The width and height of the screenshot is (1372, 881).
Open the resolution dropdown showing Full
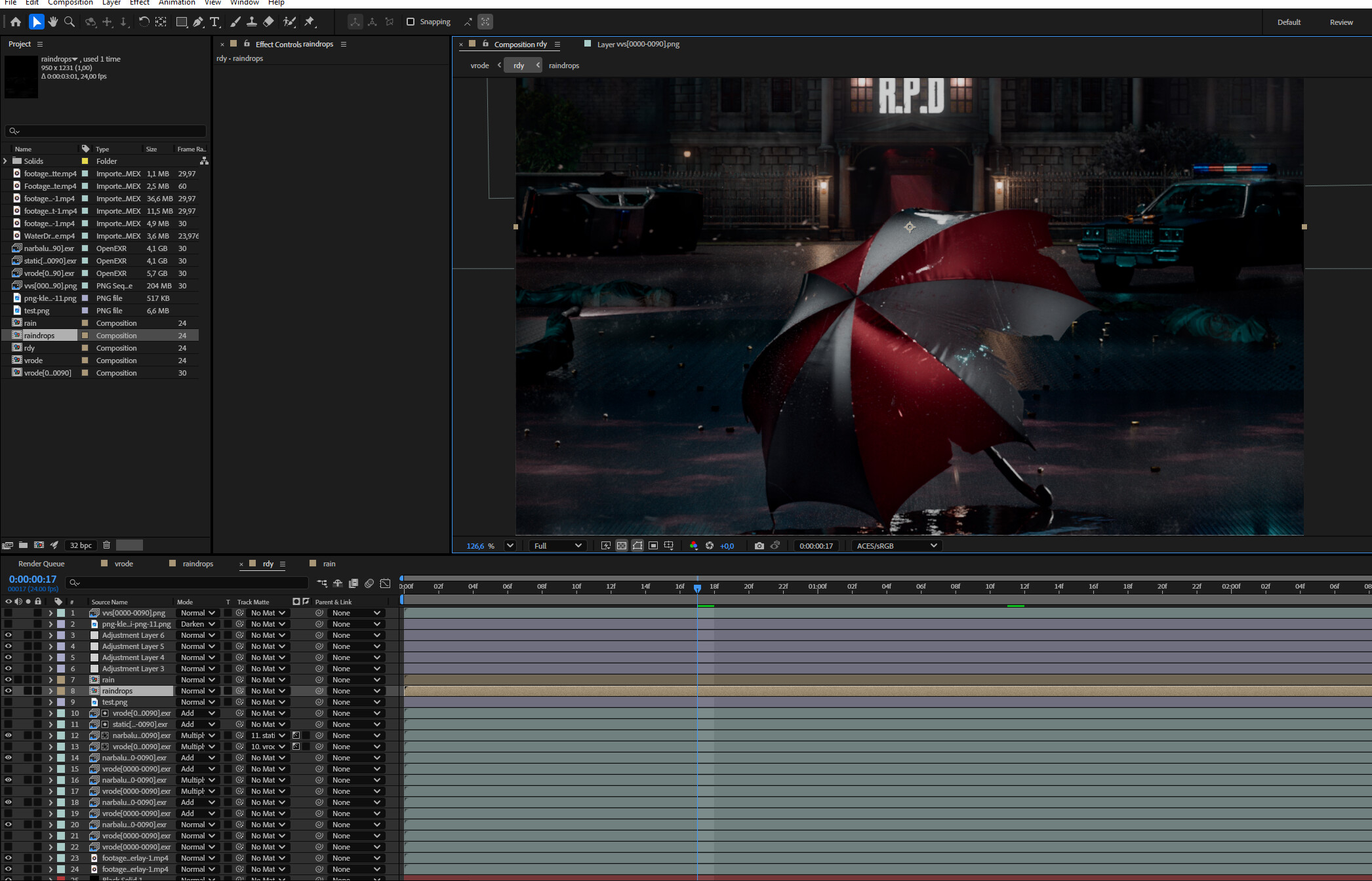557,545
